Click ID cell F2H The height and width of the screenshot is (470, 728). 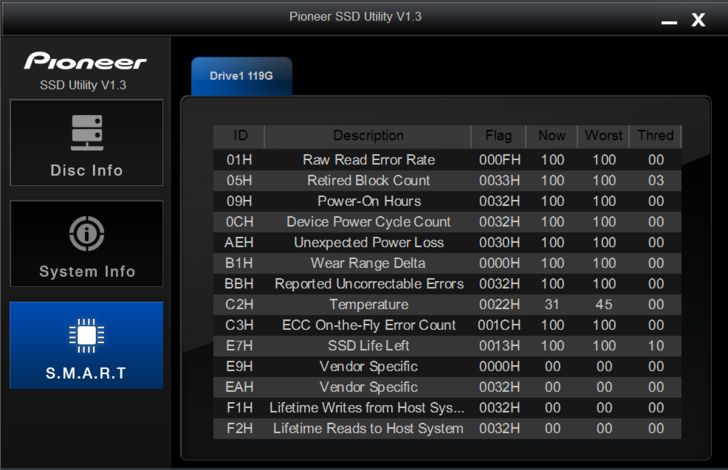(x=239, y=429)
